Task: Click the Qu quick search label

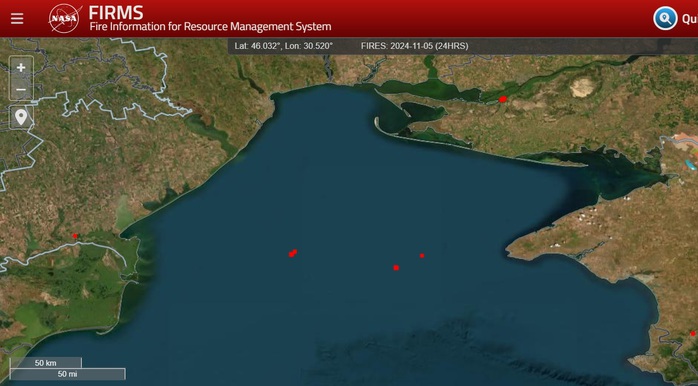Action: 690,19
